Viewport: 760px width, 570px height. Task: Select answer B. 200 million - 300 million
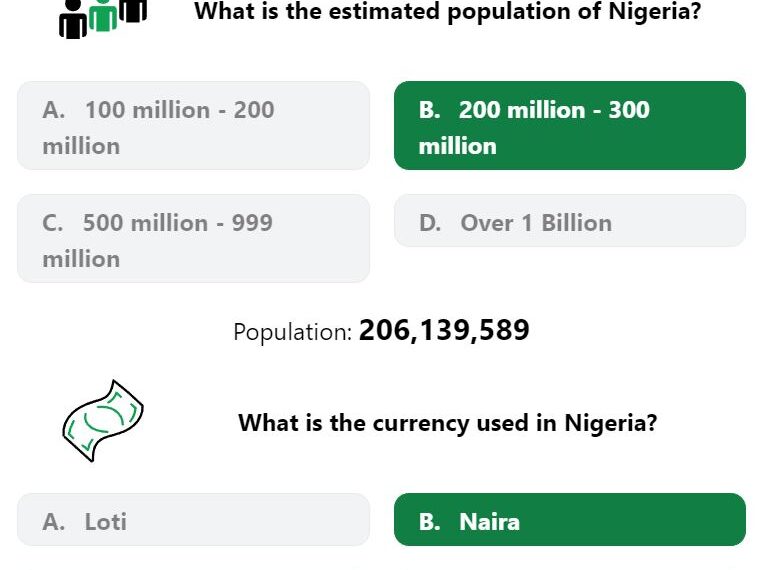coord(570,126)
